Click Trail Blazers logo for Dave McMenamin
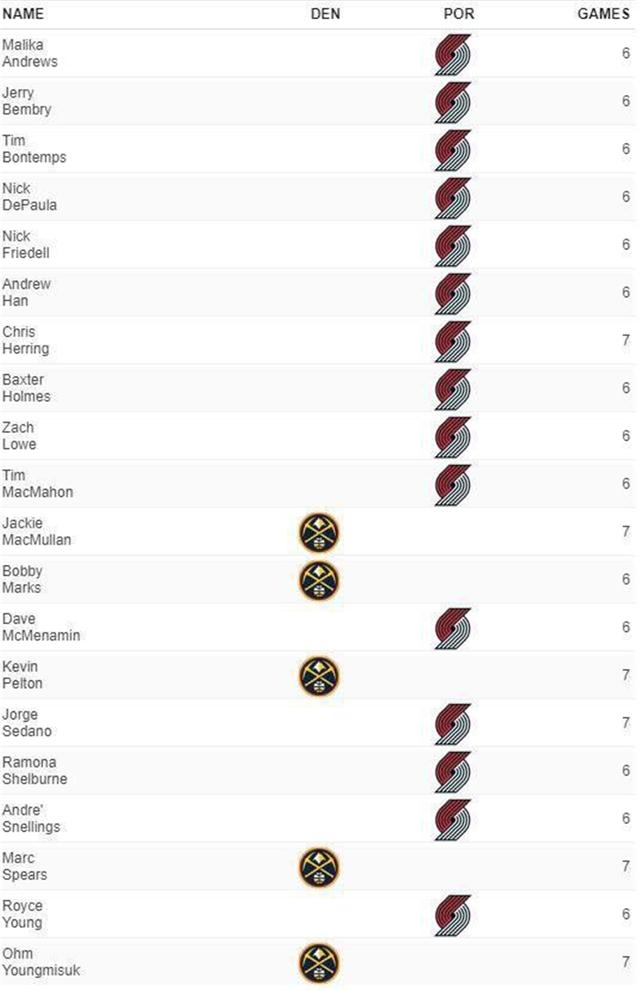 click(x=453, y=628)
